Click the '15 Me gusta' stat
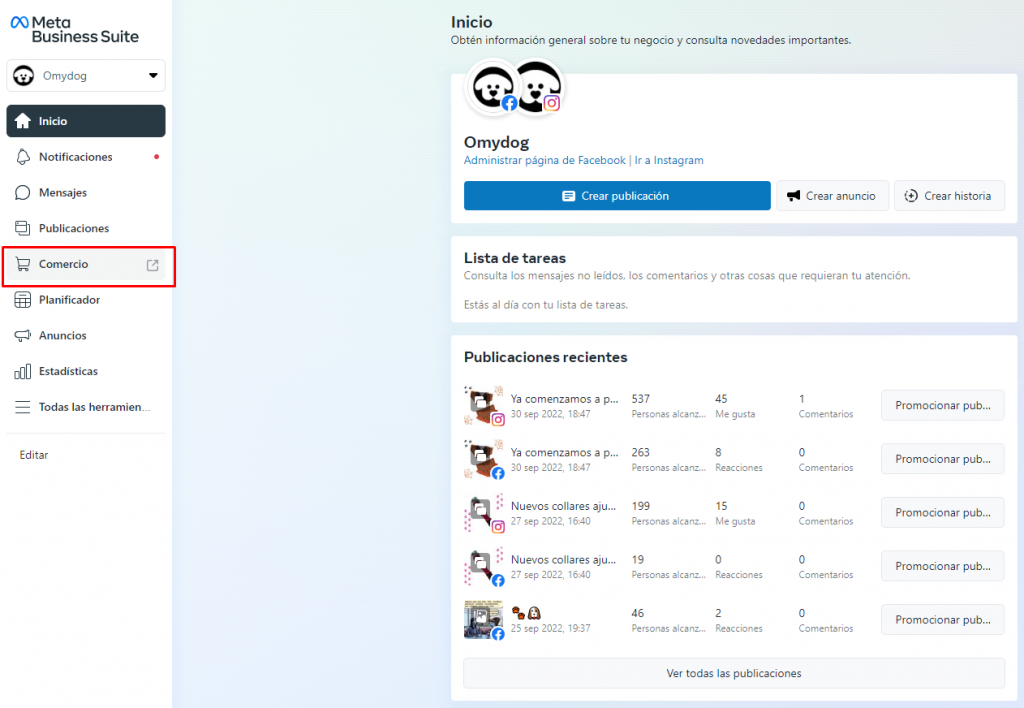 735,513
